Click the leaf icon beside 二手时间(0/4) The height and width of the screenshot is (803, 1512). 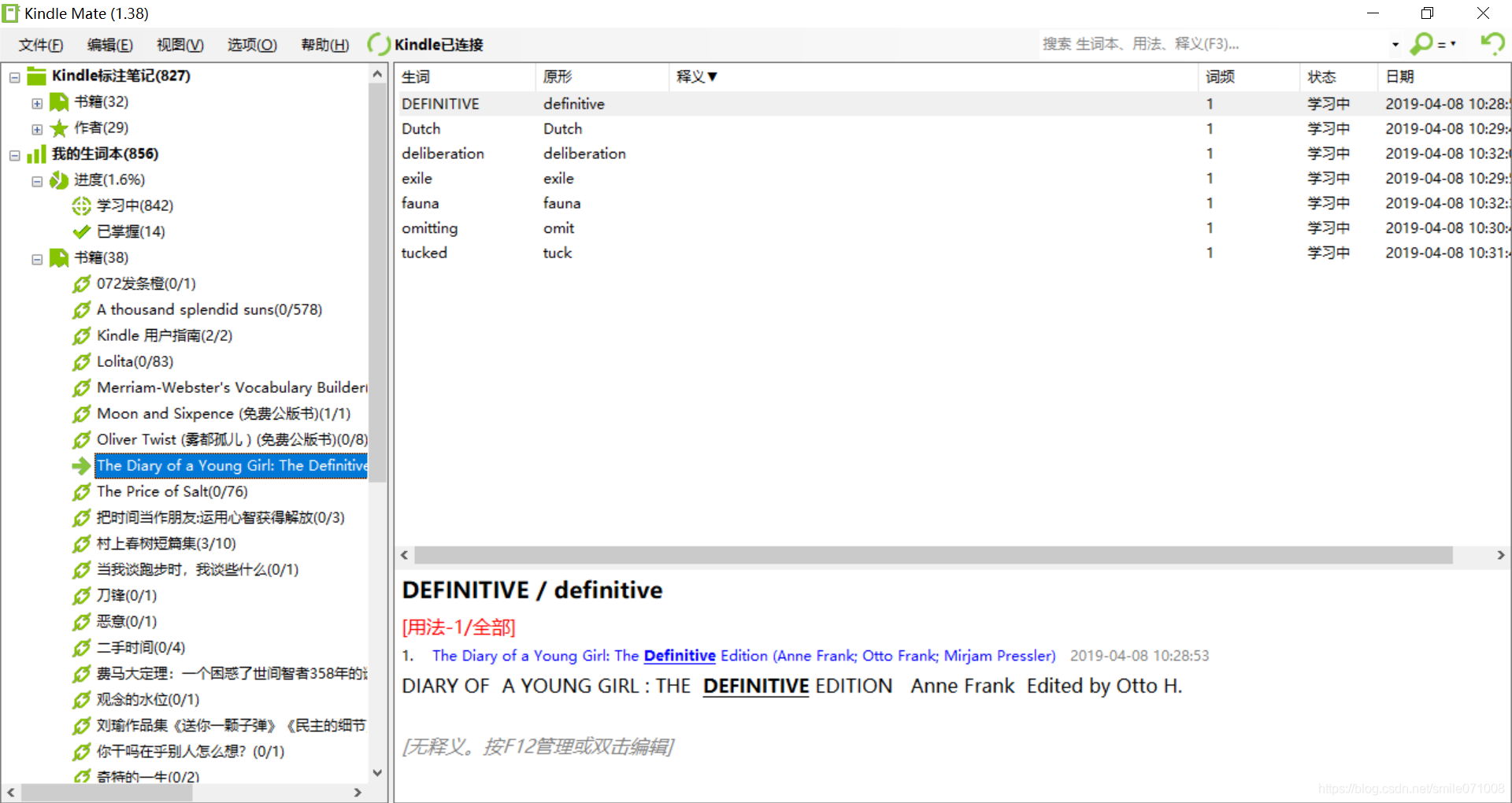(x=81, y=647)
